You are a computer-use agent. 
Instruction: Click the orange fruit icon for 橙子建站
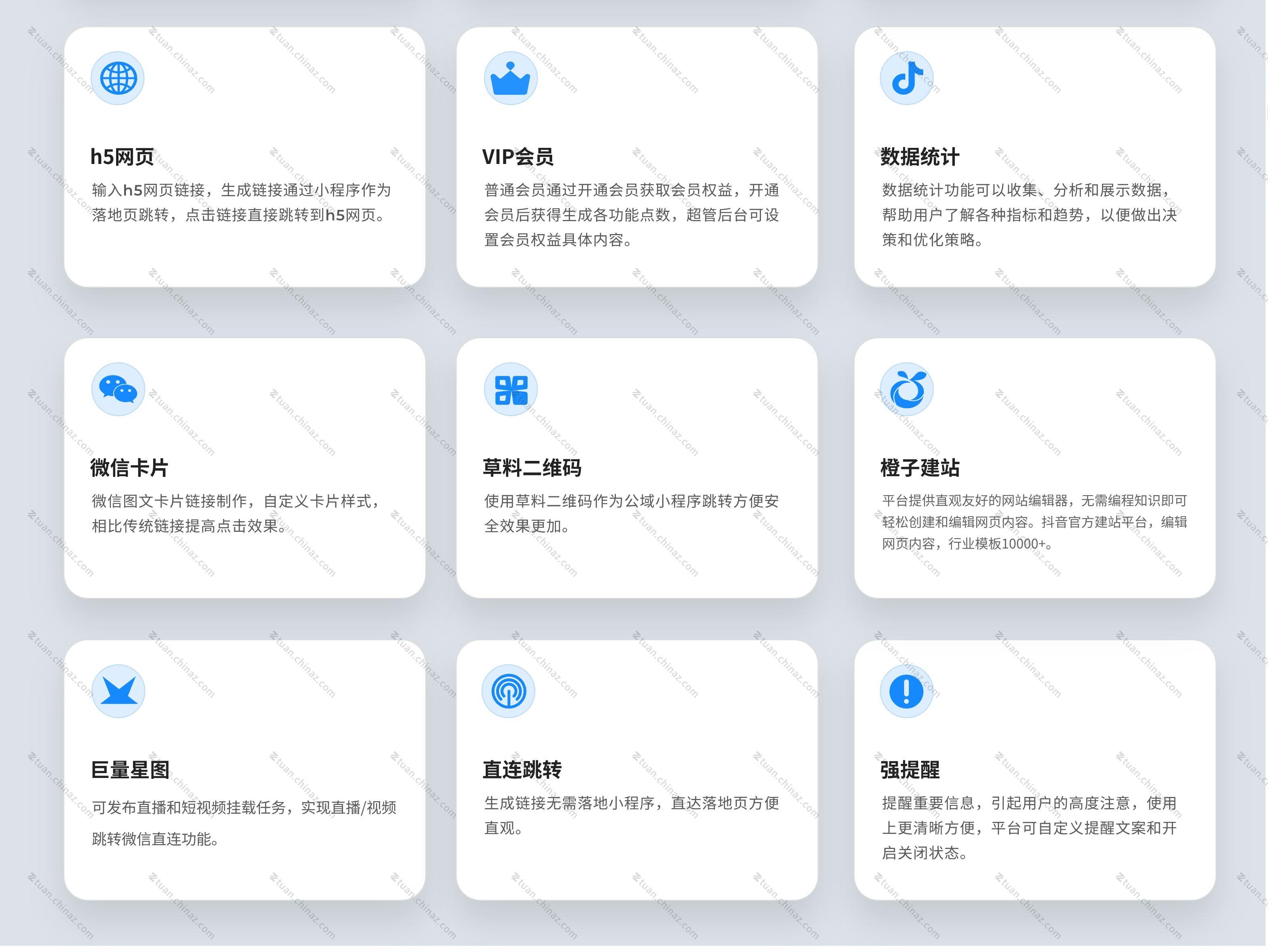pyautogui.click(x=906, y=389)
